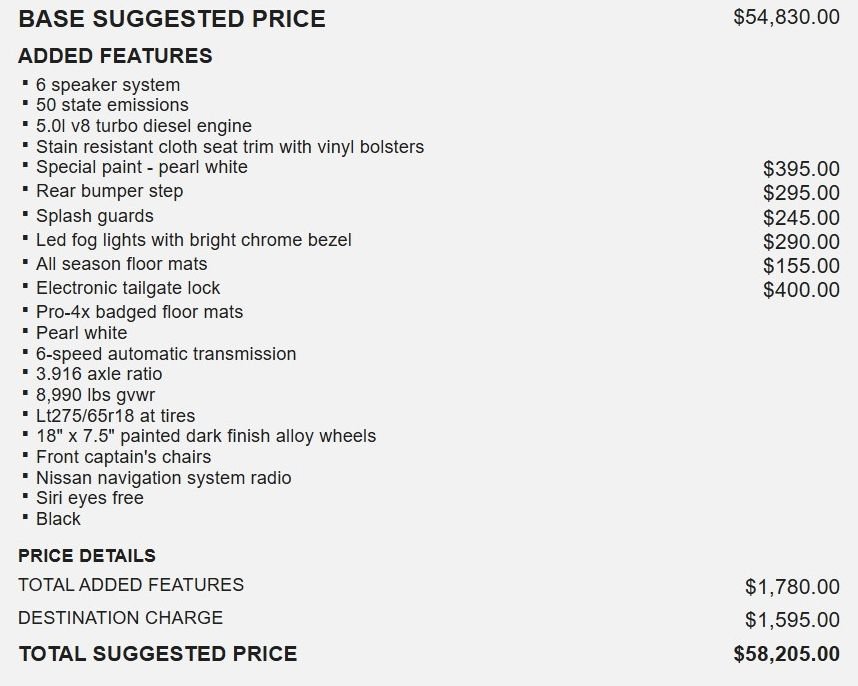Image resolution: width=858 pixels, height=686 pixels.
Task: Click the All season floor mats item
Action: tap(121, 264)
